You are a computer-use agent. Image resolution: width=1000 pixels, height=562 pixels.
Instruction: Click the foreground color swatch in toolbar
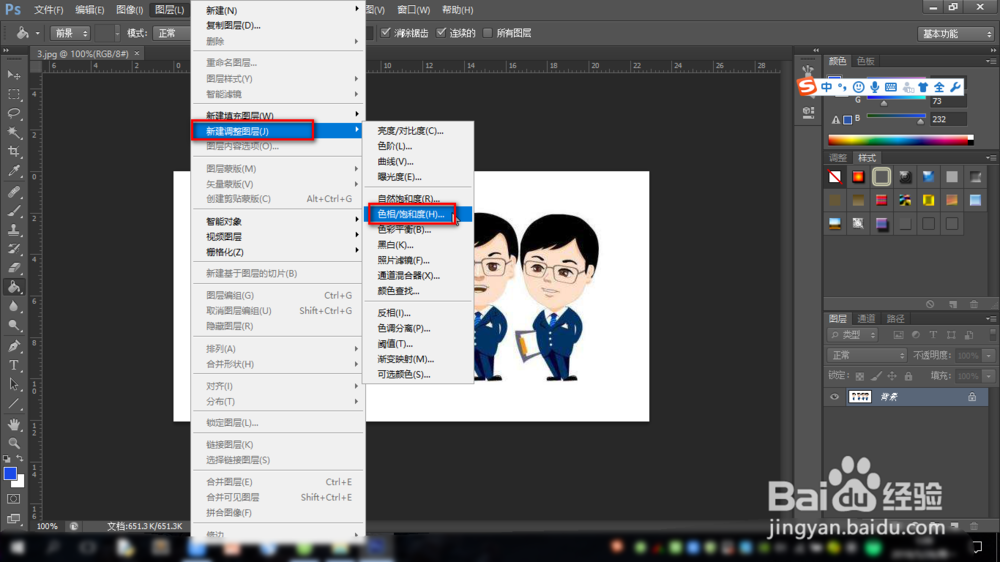10,473
